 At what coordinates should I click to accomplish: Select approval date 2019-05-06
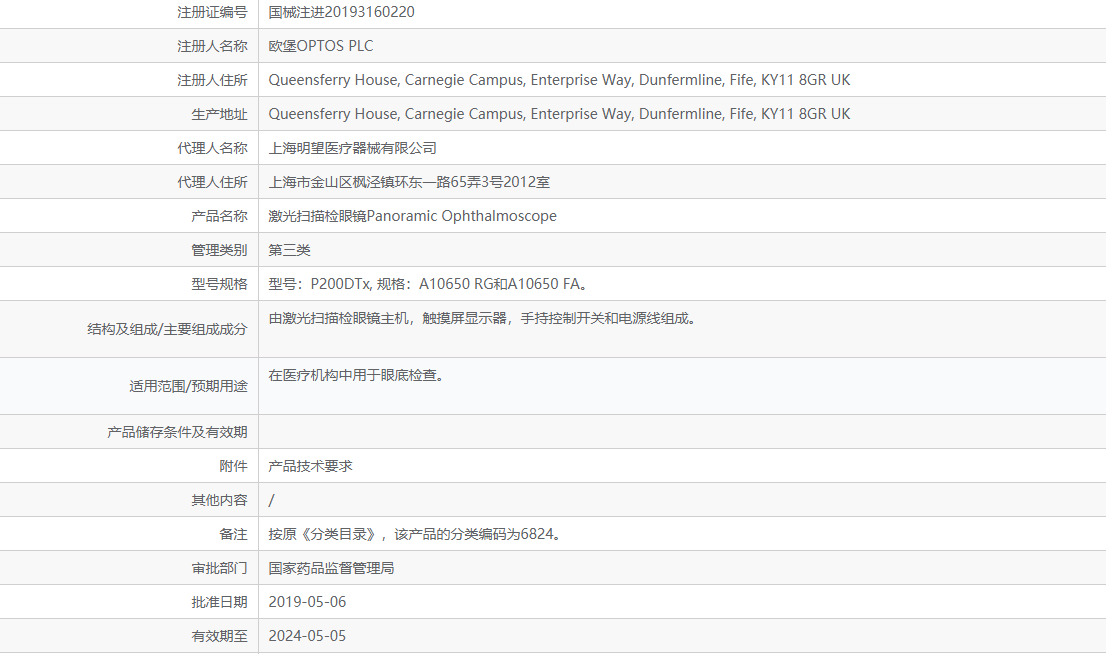pyautogui.click(x=307, y=602)
